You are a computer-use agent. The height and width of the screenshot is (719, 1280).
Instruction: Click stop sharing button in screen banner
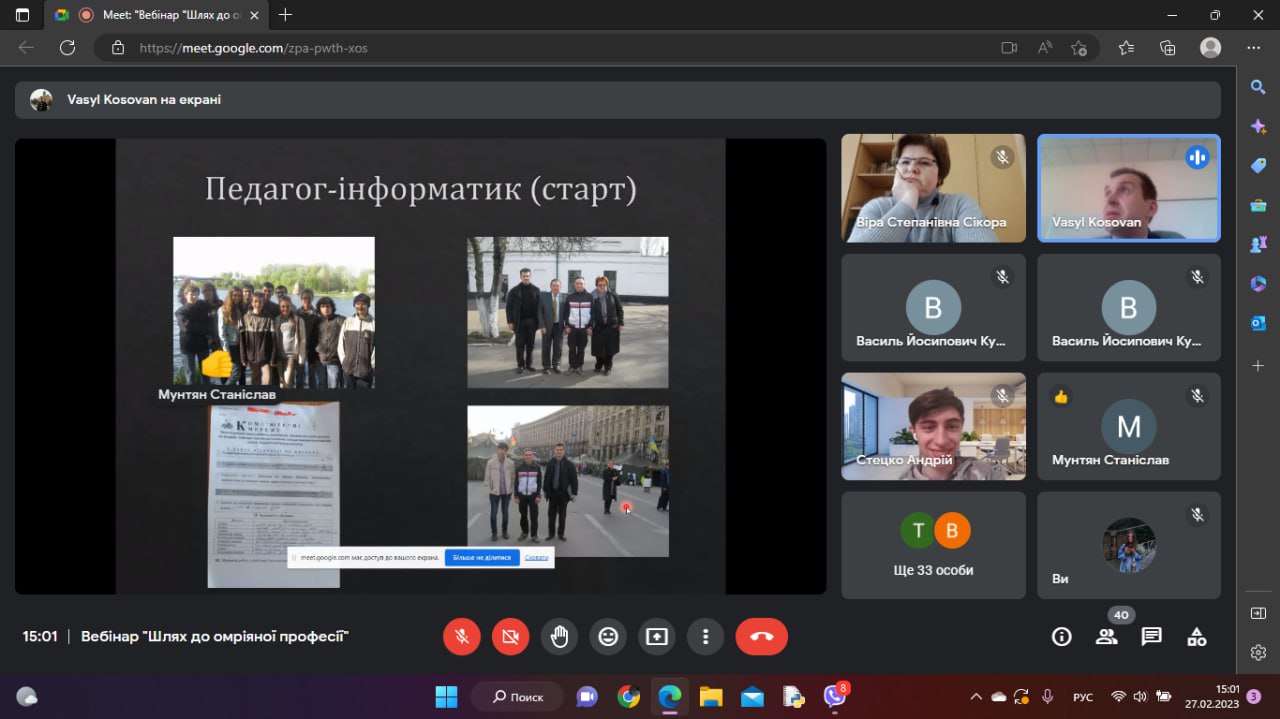pos(482,557)
